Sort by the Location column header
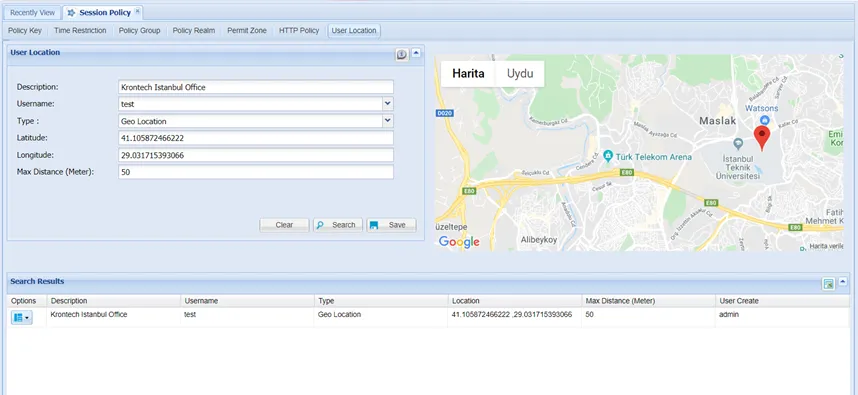This screenshot has height=395, width=858. click(x=515, y=301)
